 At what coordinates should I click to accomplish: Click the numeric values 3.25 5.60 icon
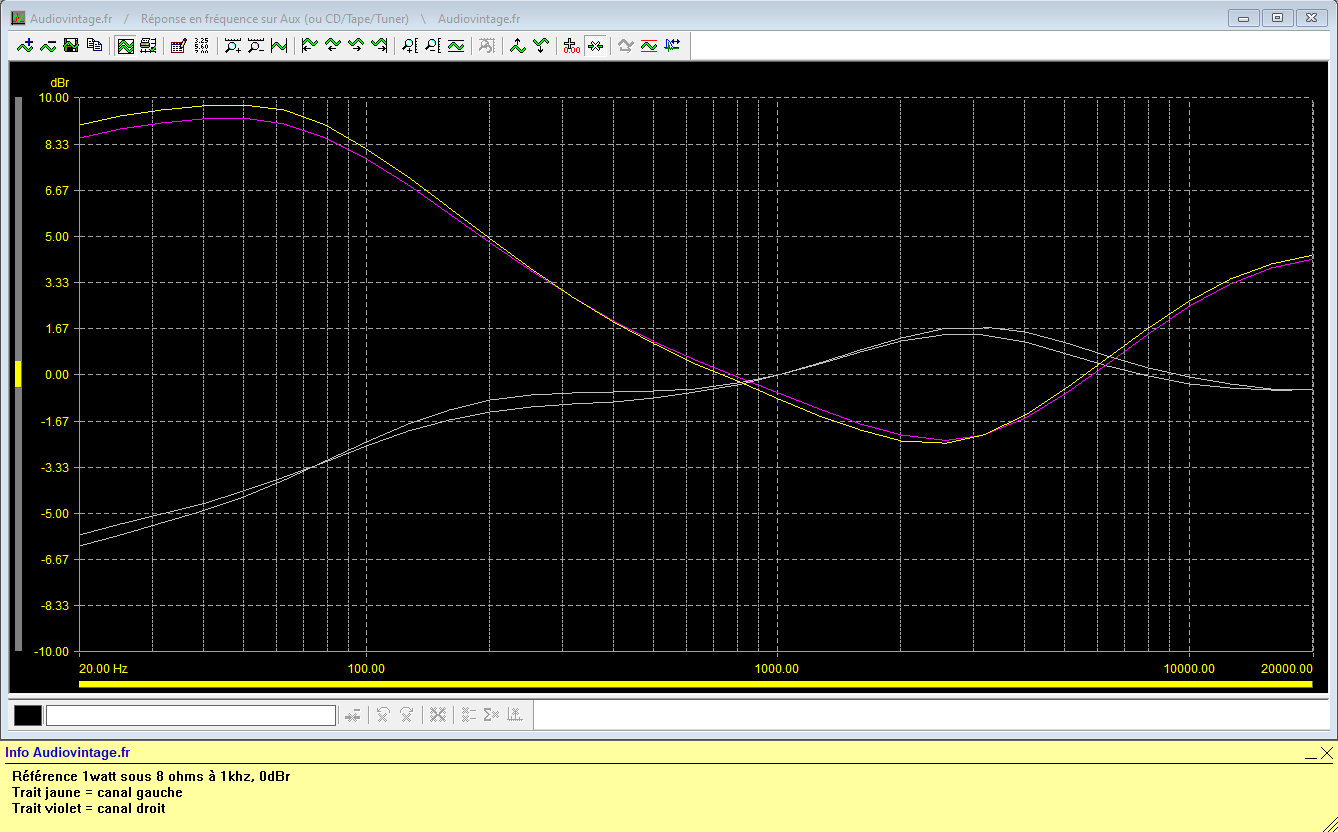[x=201, y=45]
